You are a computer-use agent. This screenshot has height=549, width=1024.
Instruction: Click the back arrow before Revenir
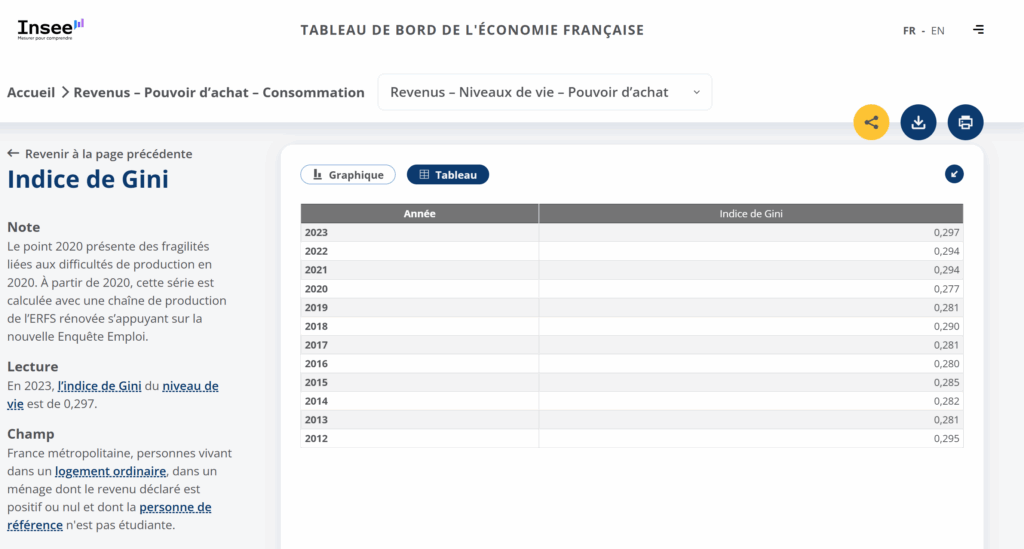(x=13, y=154)
